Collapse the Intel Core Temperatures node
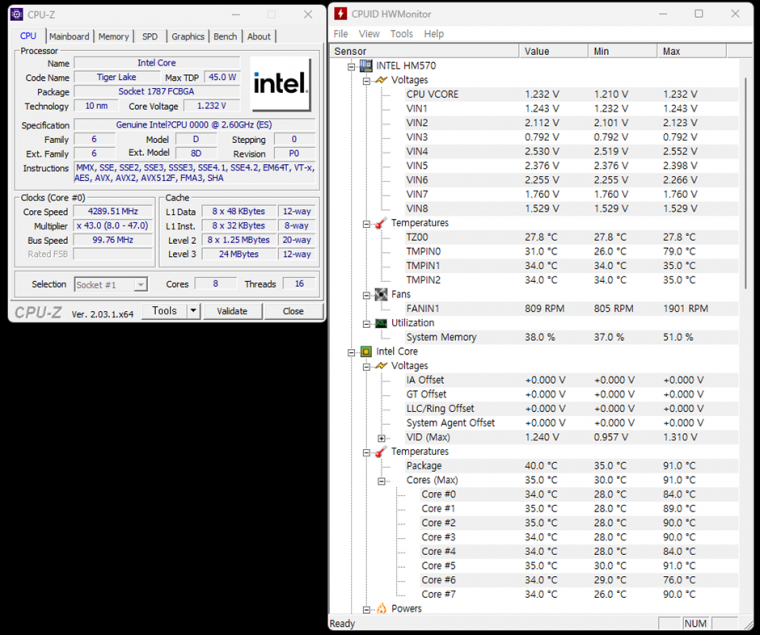 tap(366, 452)
